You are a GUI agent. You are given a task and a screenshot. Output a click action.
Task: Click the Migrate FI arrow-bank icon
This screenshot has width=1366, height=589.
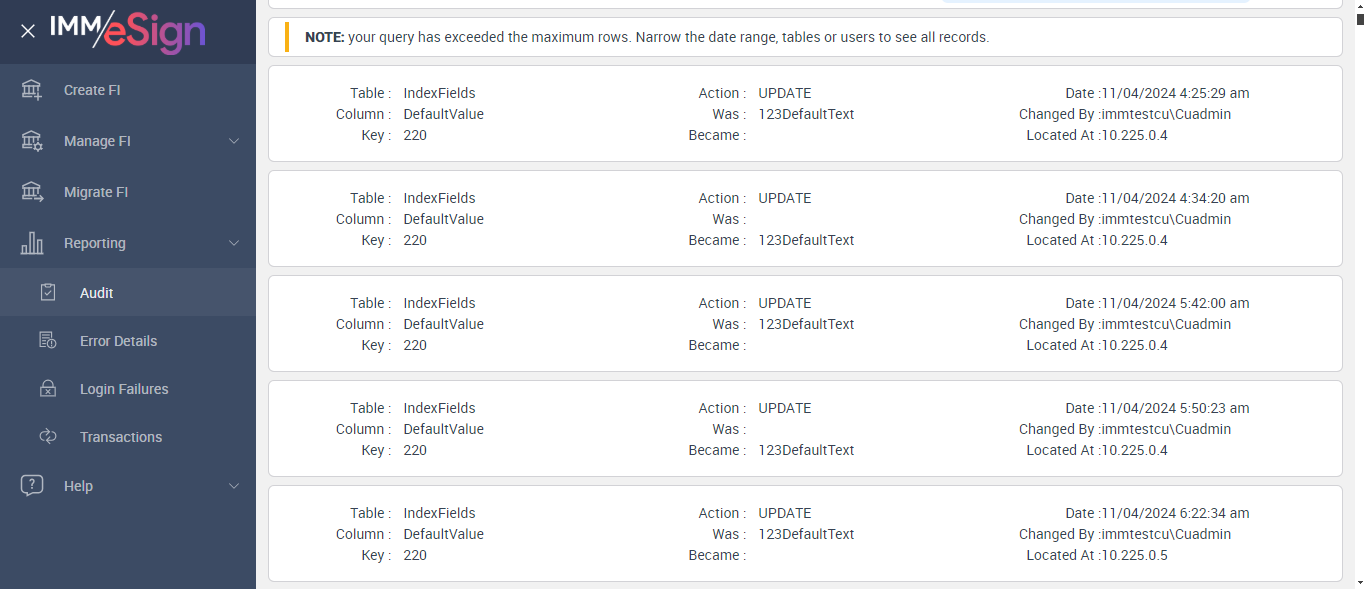pyautogui.click(x=32, y=192)
